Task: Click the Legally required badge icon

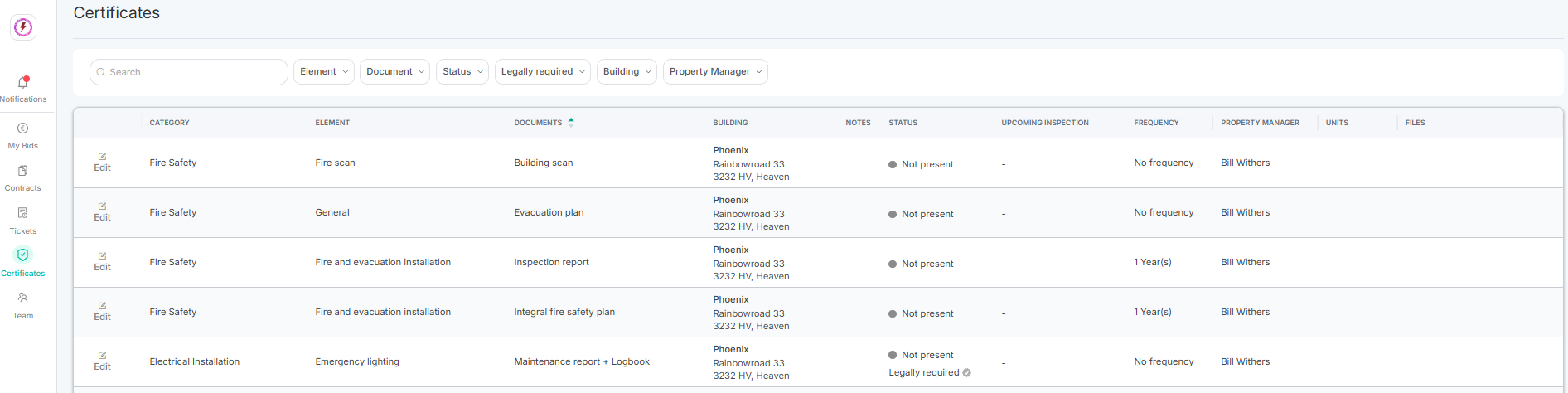Action: pyautogui.click(x=967, y=372)
